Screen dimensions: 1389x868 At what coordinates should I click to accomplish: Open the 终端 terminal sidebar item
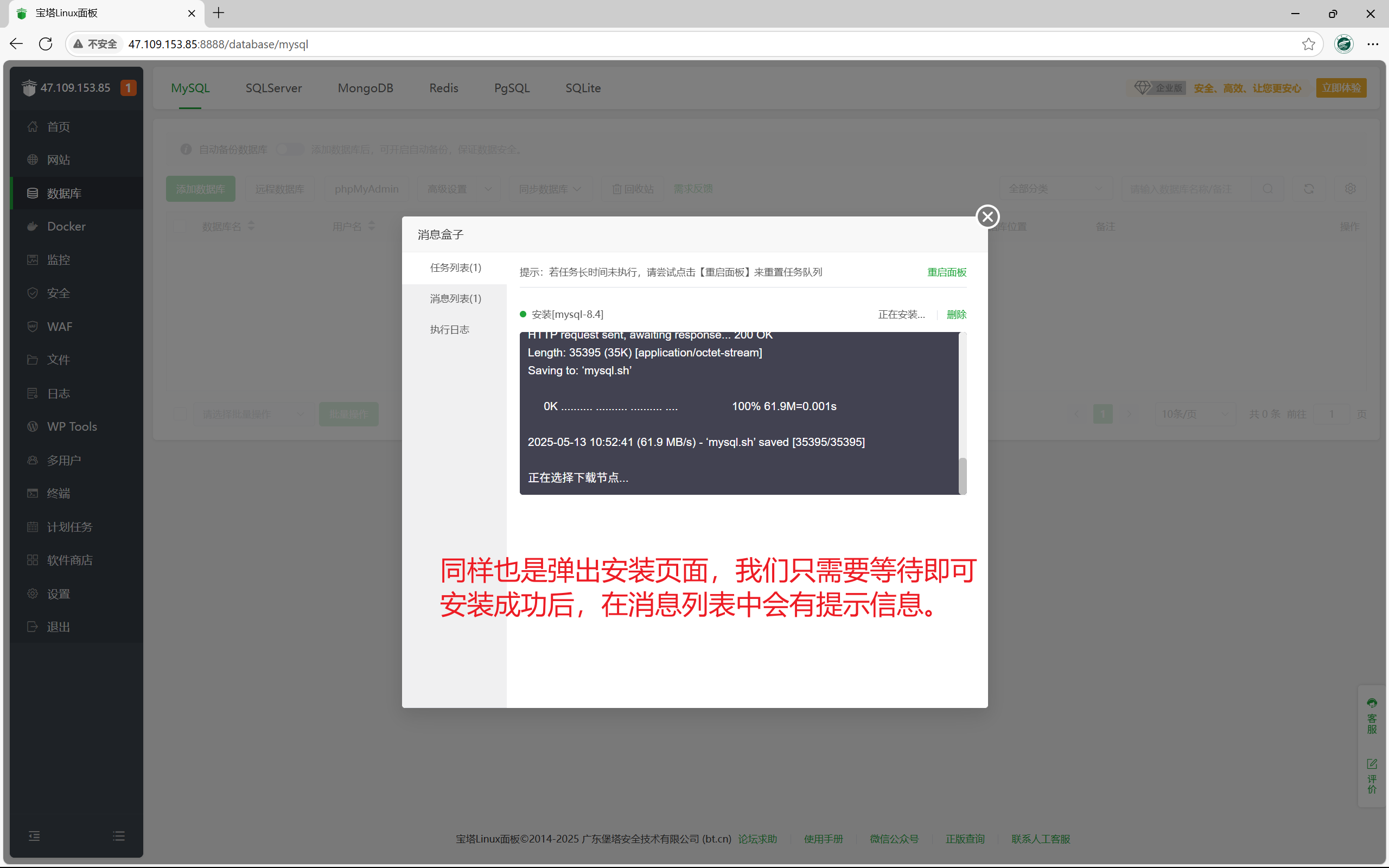[x=58, y=493]
